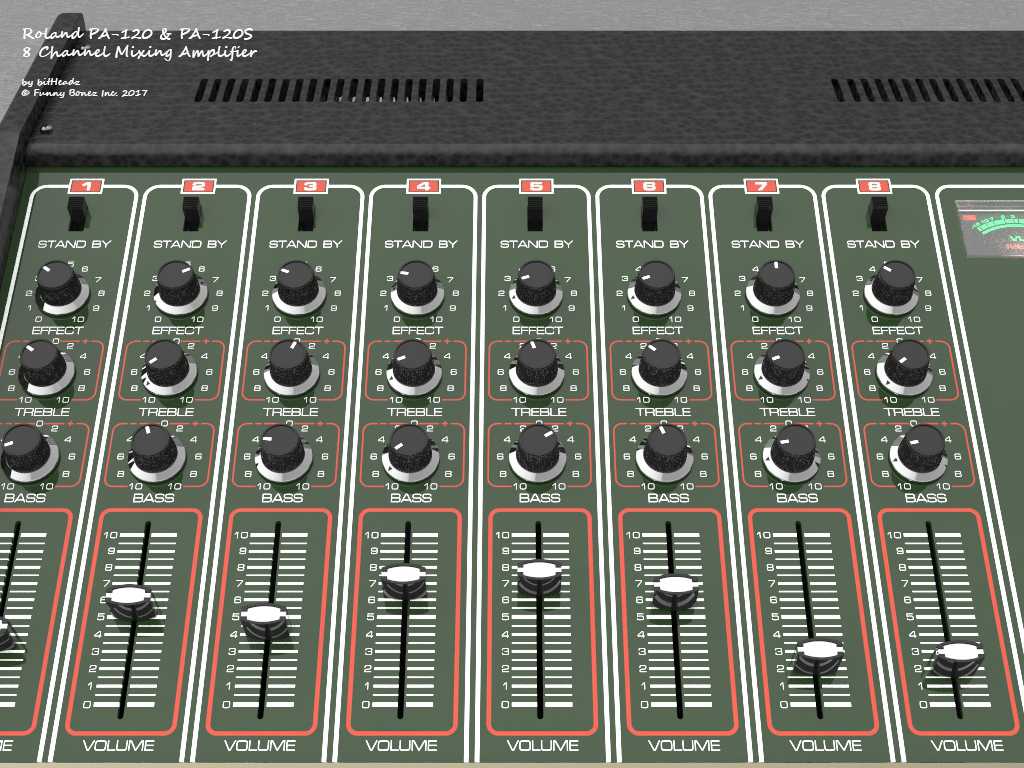Click the channel 7 Bass knob

pos(794,452)
